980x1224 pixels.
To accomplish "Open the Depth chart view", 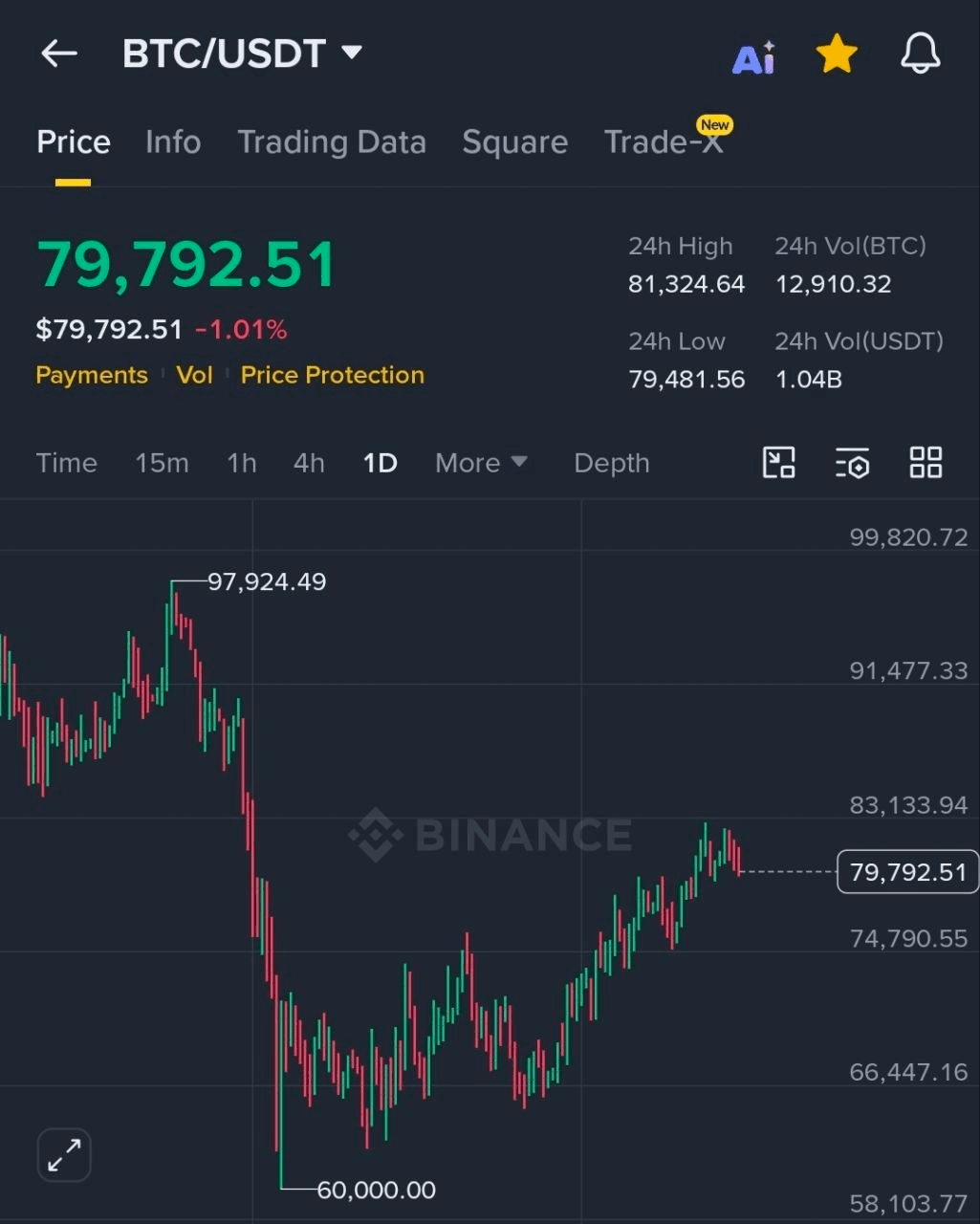I will [612, 463].
